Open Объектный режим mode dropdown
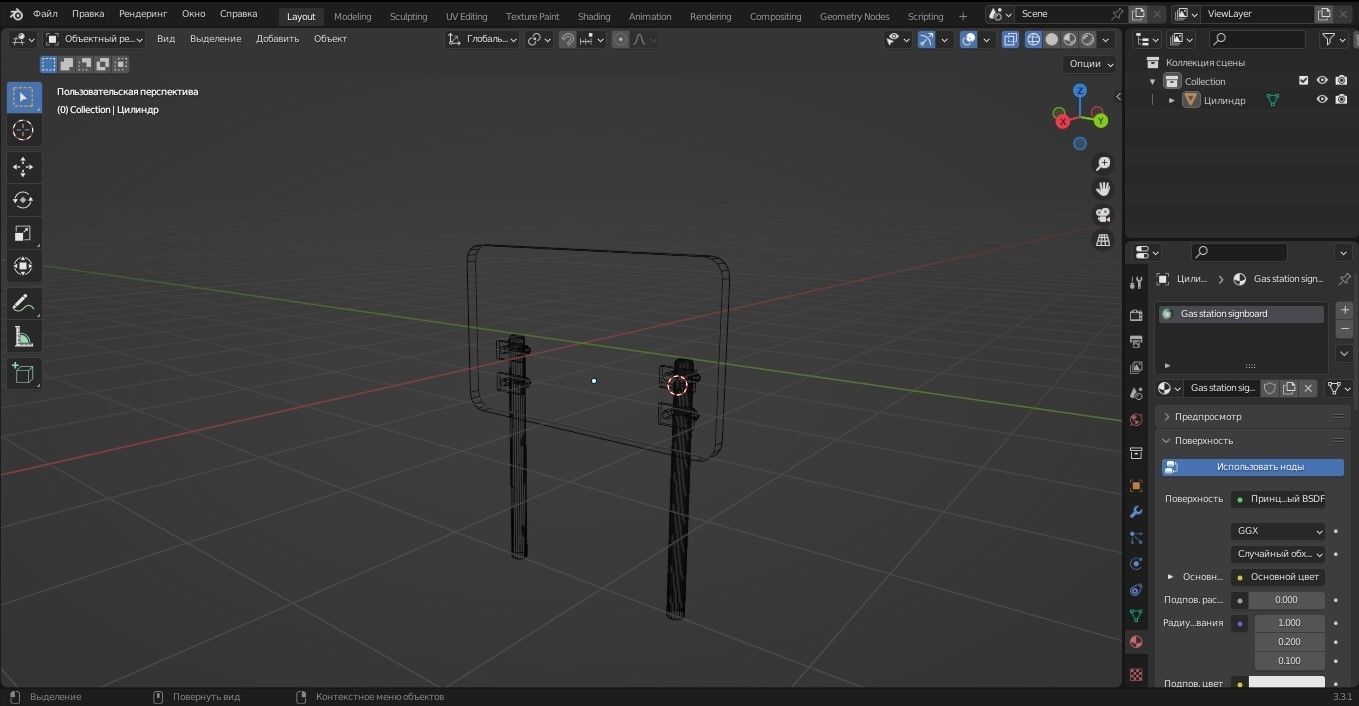The image size is (1359, 706). [94, 39]
